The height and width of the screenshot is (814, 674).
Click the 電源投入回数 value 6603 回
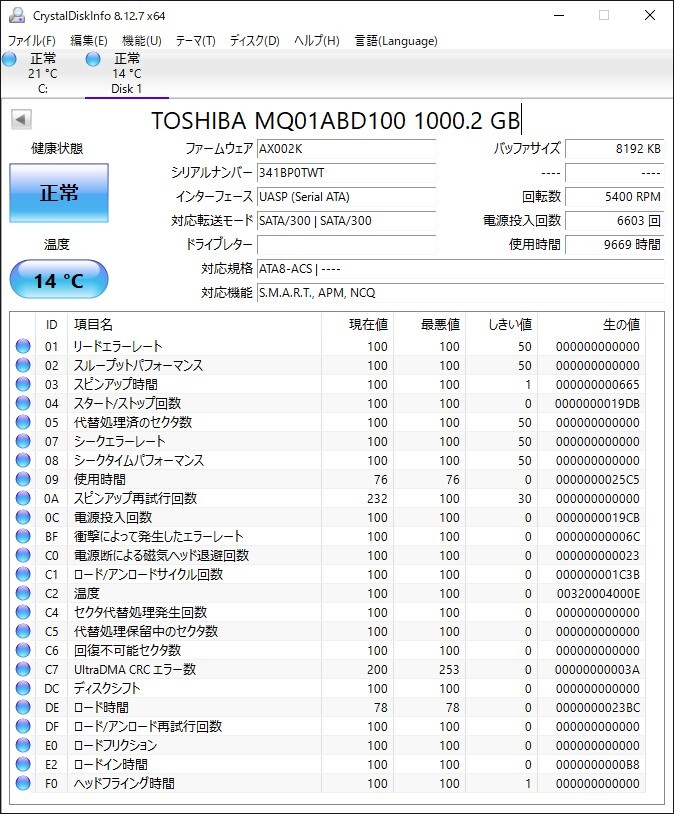[x=614, y=221]
